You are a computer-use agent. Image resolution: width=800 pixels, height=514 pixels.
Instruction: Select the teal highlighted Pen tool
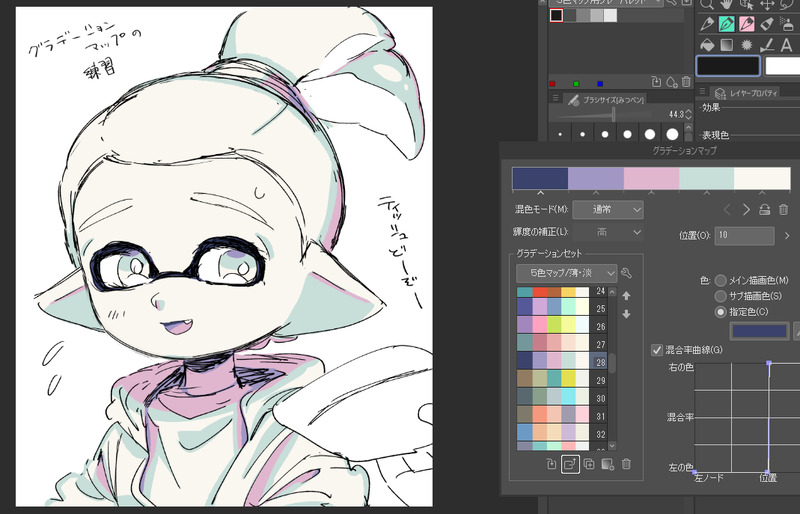(727, 23)
